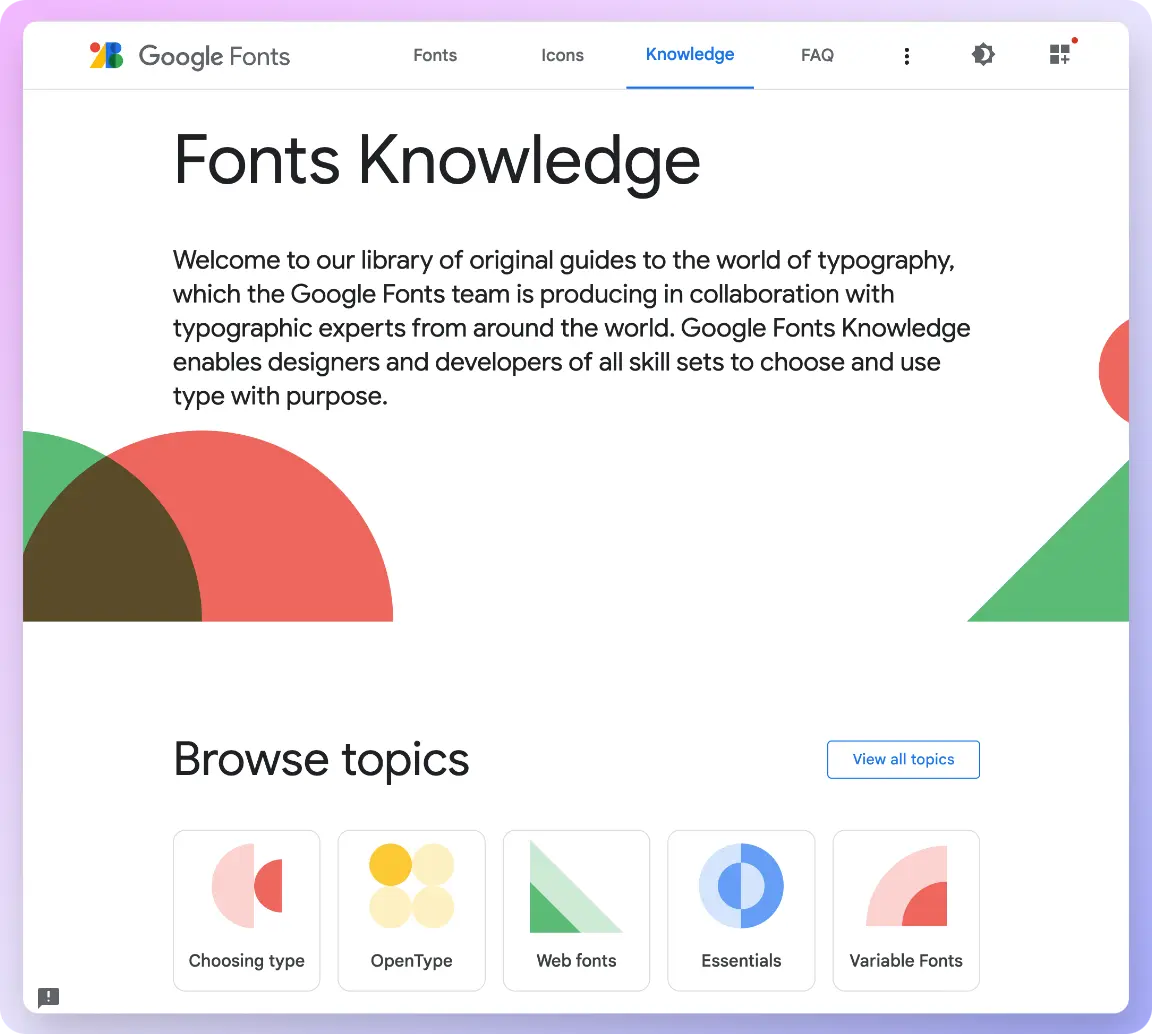
Task: Click the Fonts Knowledge page heading
Action: coord(437,160)
